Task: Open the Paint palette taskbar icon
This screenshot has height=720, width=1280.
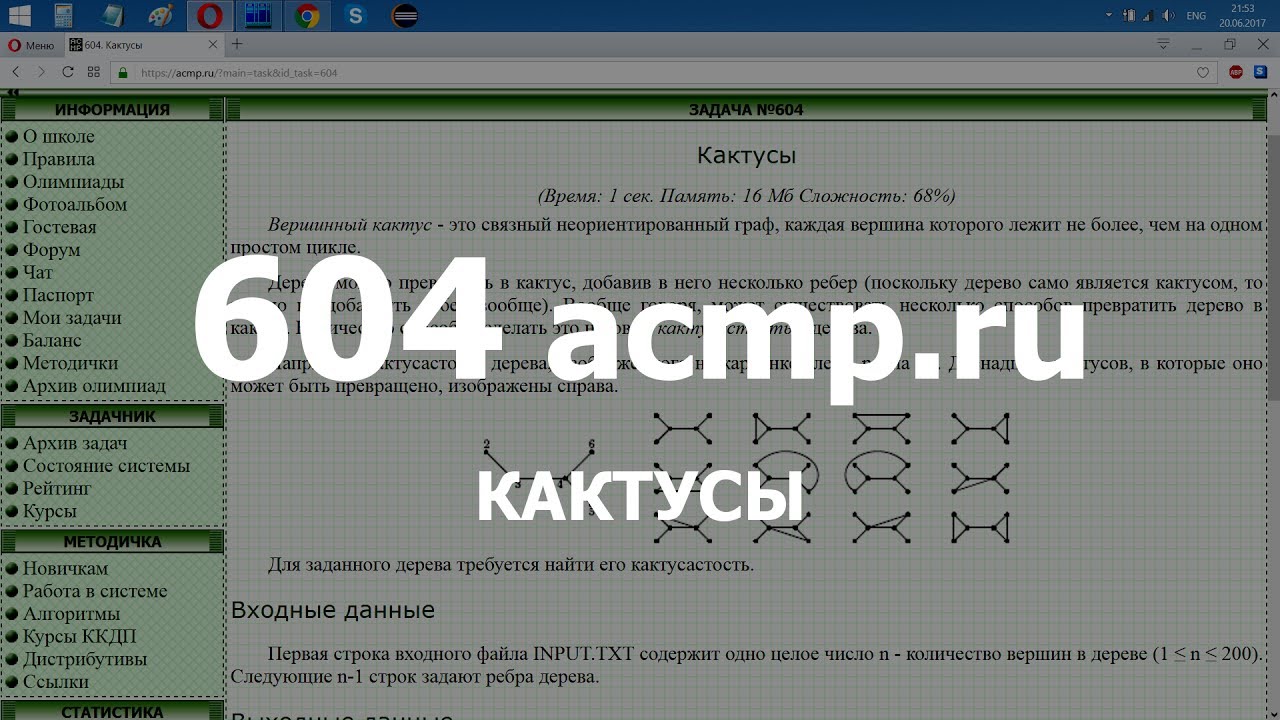Action: point(161,16)
